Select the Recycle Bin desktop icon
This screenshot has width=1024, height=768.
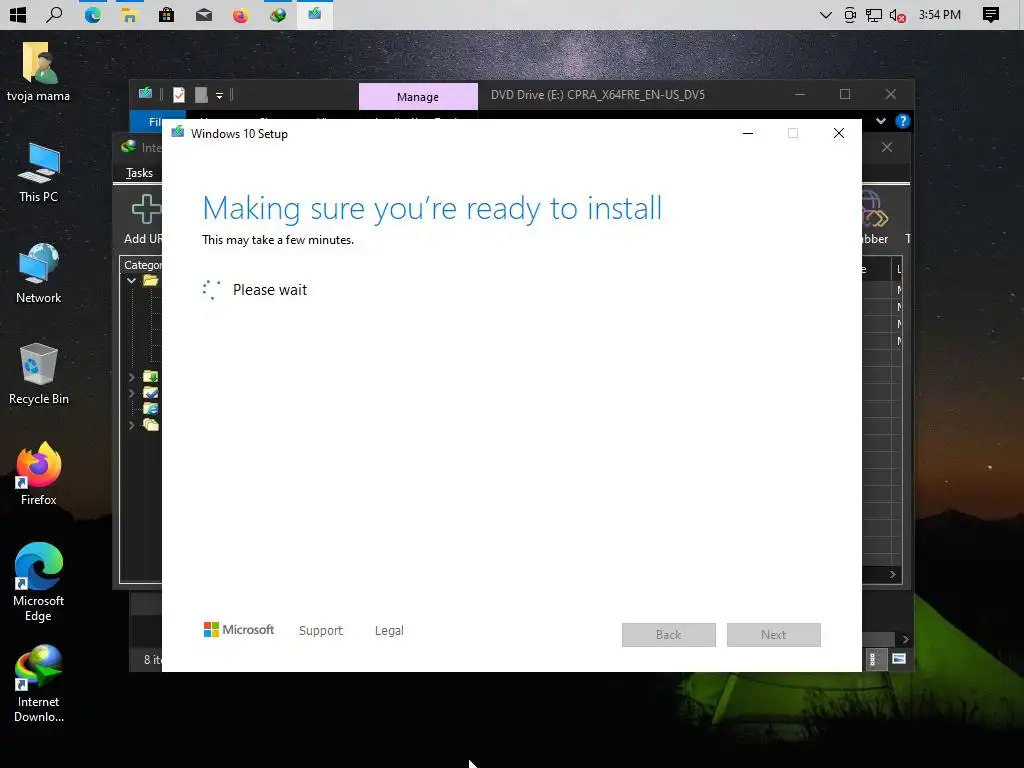point(39,374)
